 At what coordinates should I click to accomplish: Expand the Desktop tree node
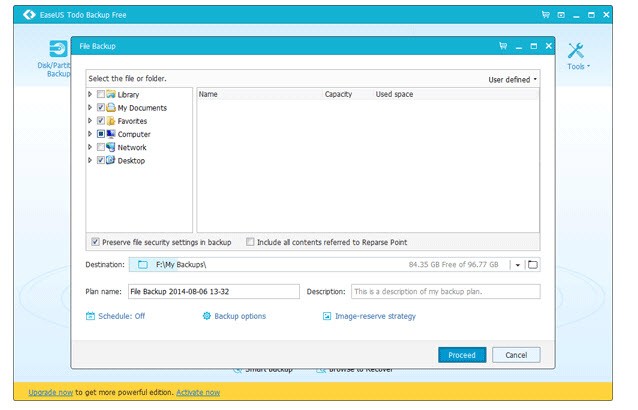point(90,160)
